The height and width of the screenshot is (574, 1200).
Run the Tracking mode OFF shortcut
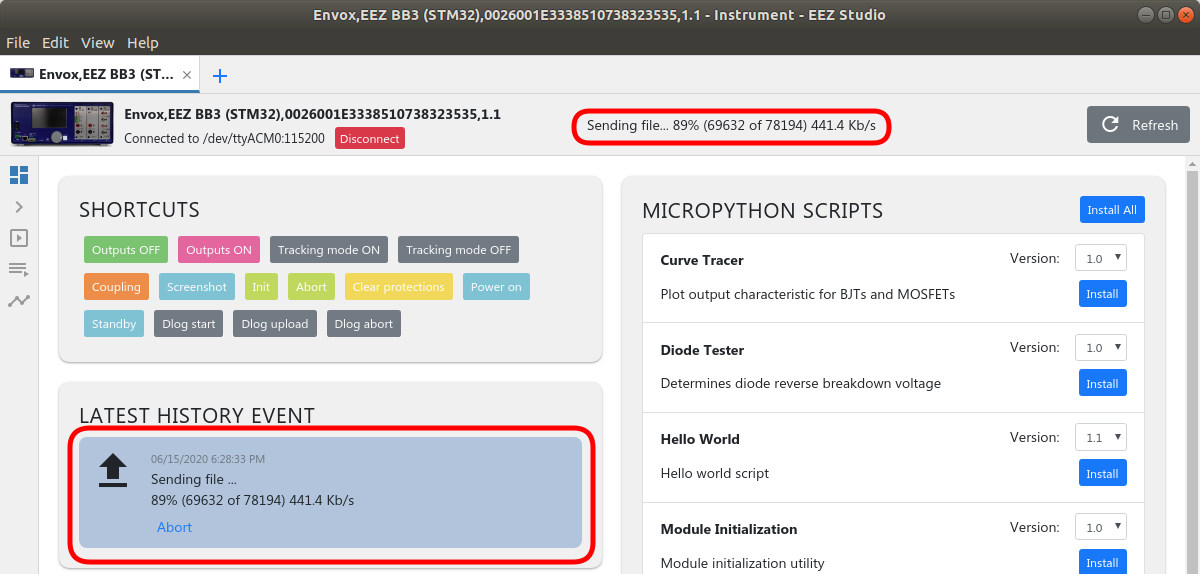click(458, 250)
